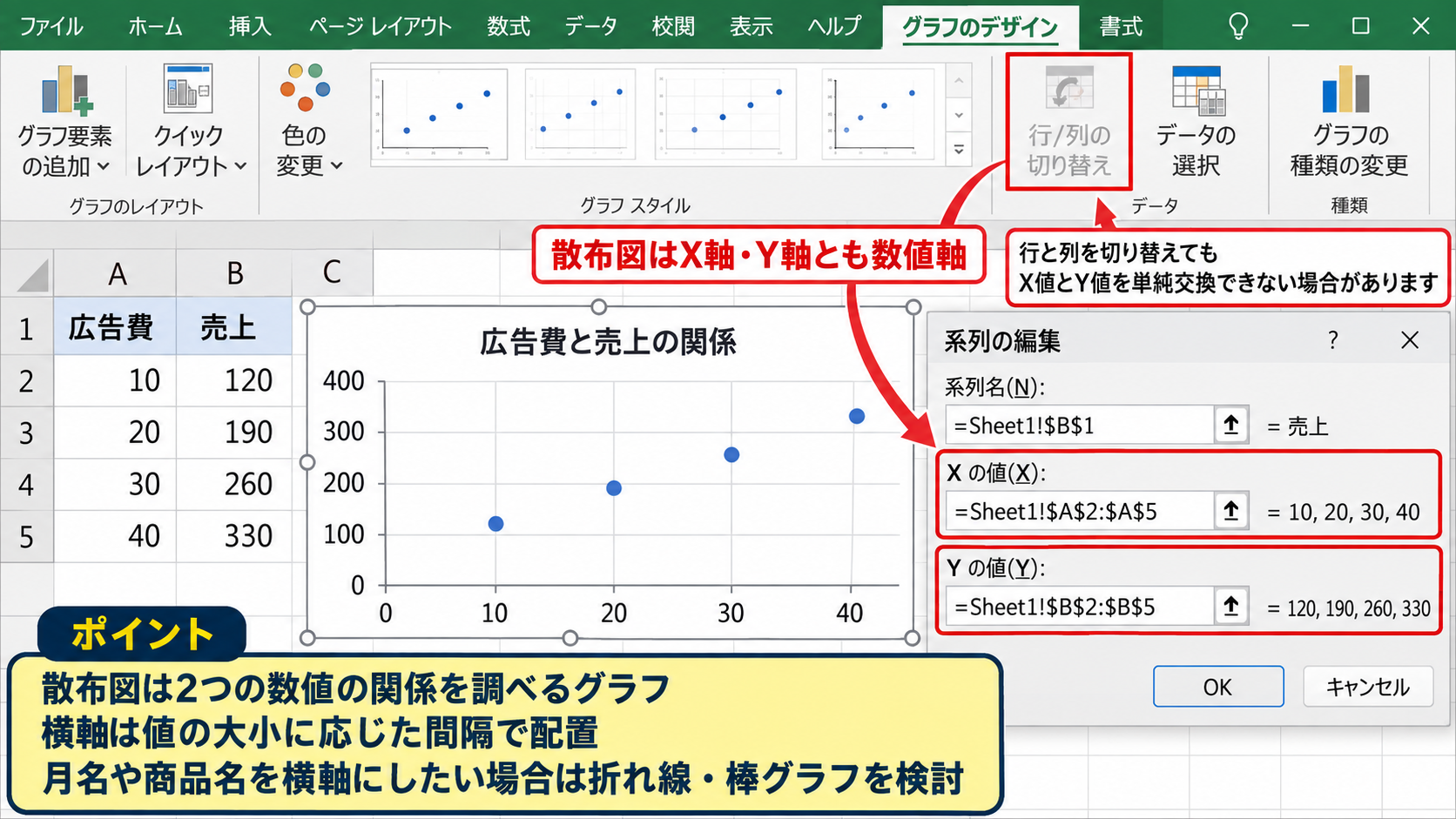Click the Tell Me lightbulb icon
This screenshot has height=819, width=1456.
tap(1237, 26)
